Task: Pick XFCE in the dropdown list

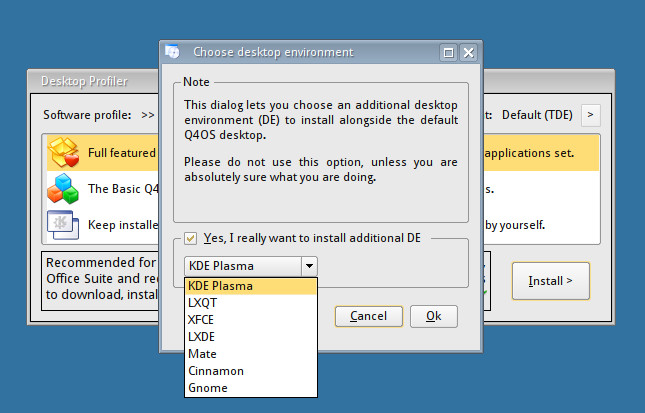Action: point(251,320)
